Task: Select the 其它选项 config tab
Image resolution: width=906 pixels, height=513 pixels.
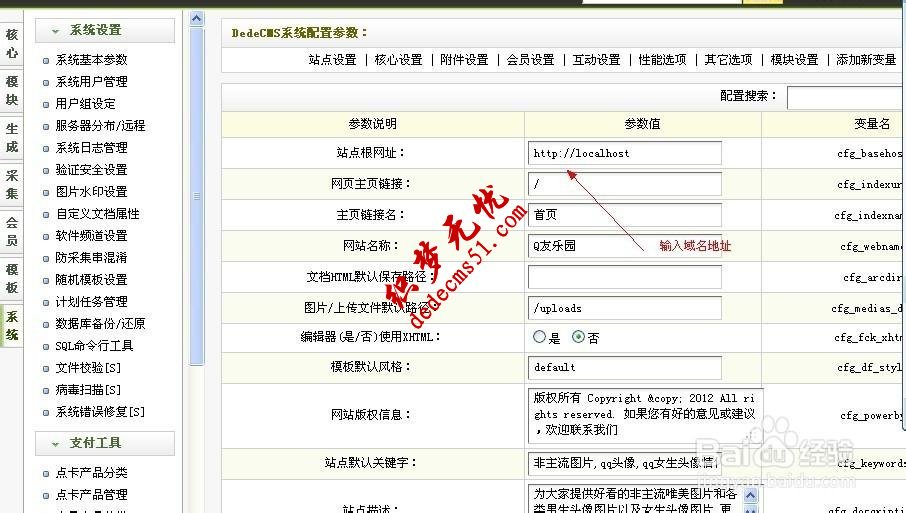Action: pos(728,60)
